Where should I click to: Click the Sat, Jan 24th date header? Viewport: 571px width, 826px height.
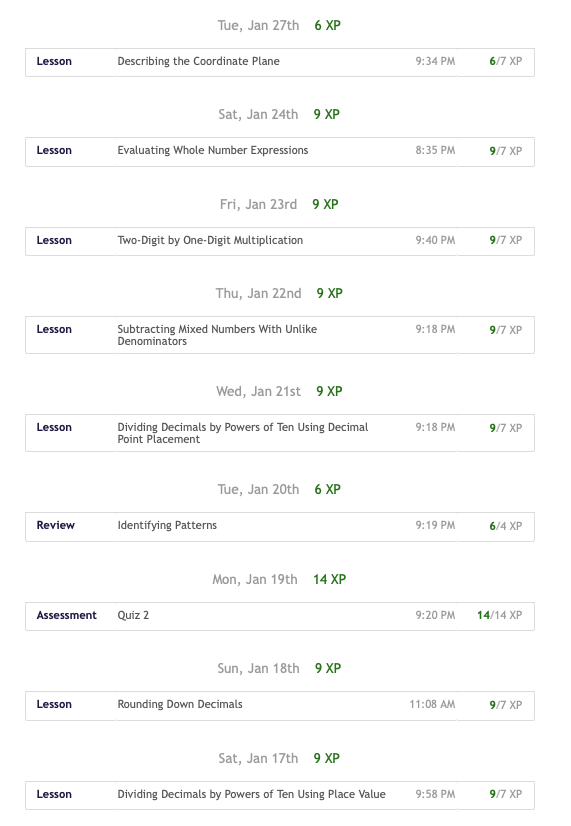258,114
